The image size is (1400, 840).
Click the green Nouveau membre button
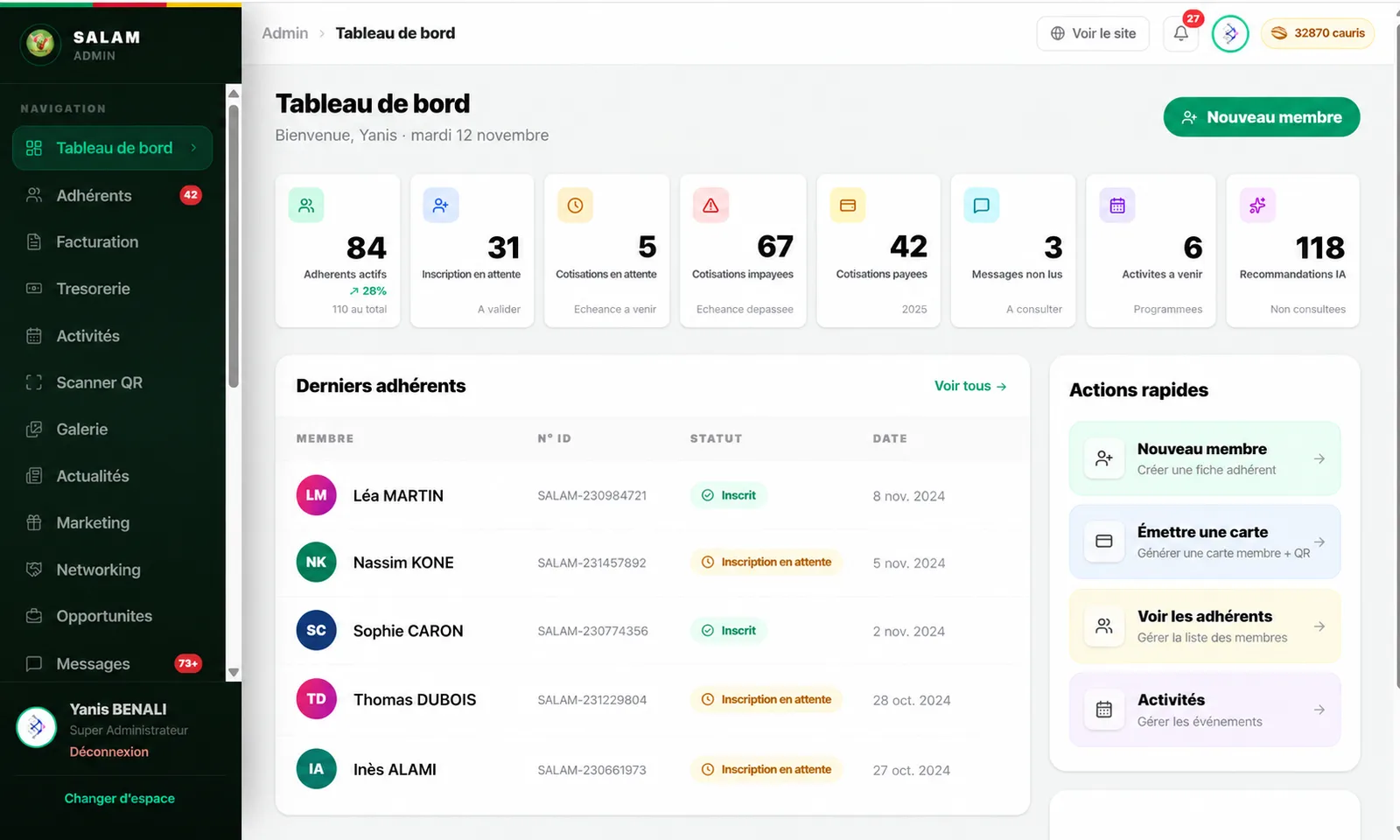tap(1261, 117)
